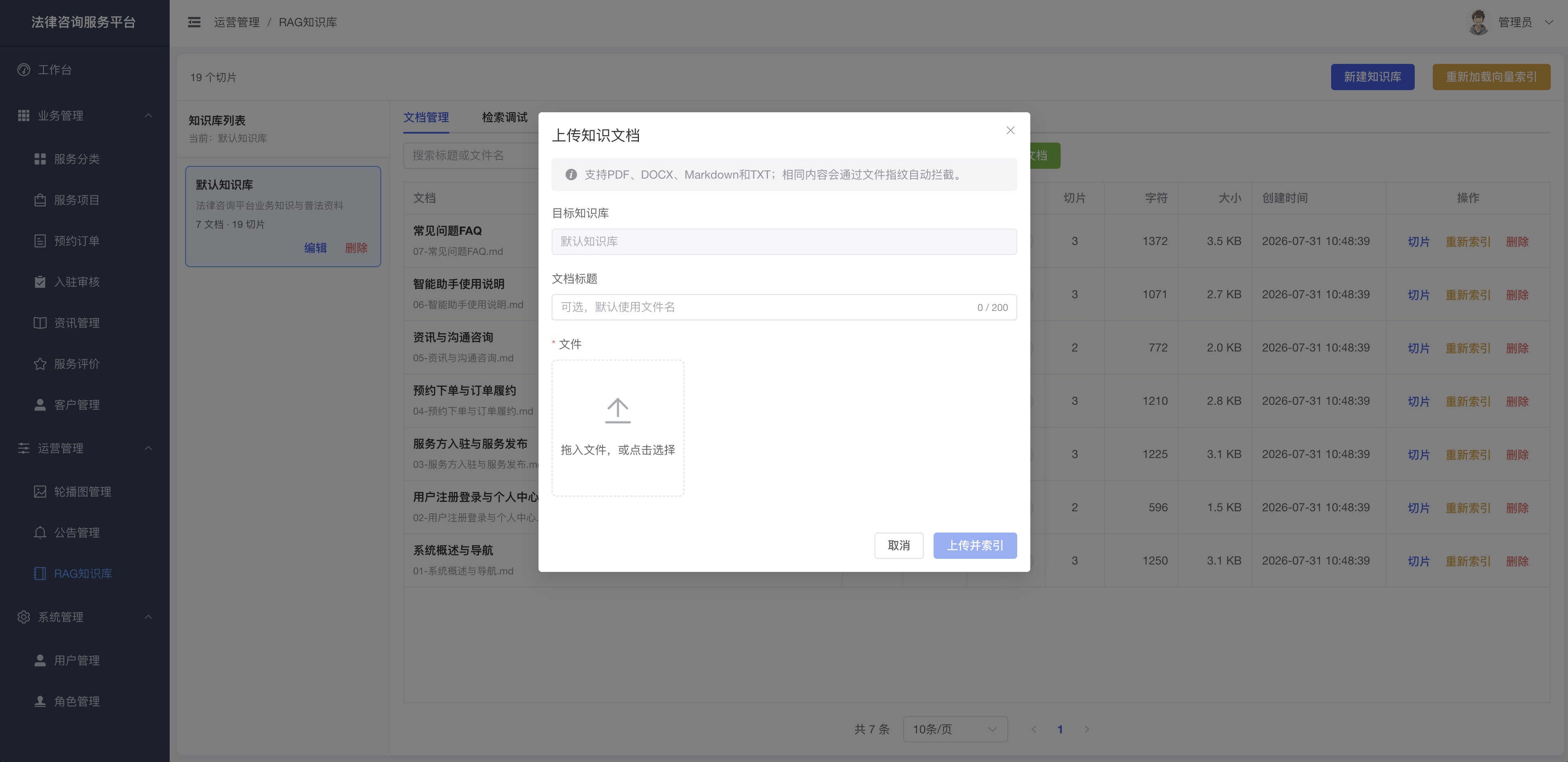Click the upload arrow icon in the file dropzone
The width and height of the screenshot is (1568, 762).
[x=618, y=411]
